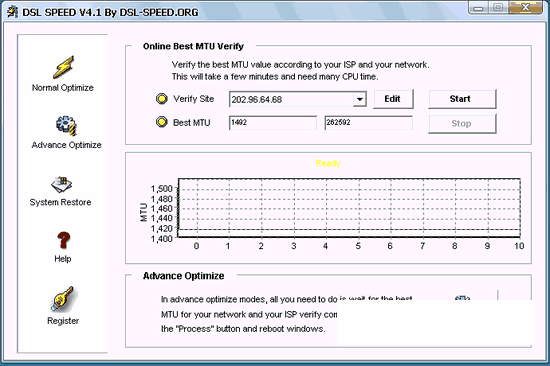Click the Stop button
The width and height of the screenshot is (550, 366).
tap(462, 124)
